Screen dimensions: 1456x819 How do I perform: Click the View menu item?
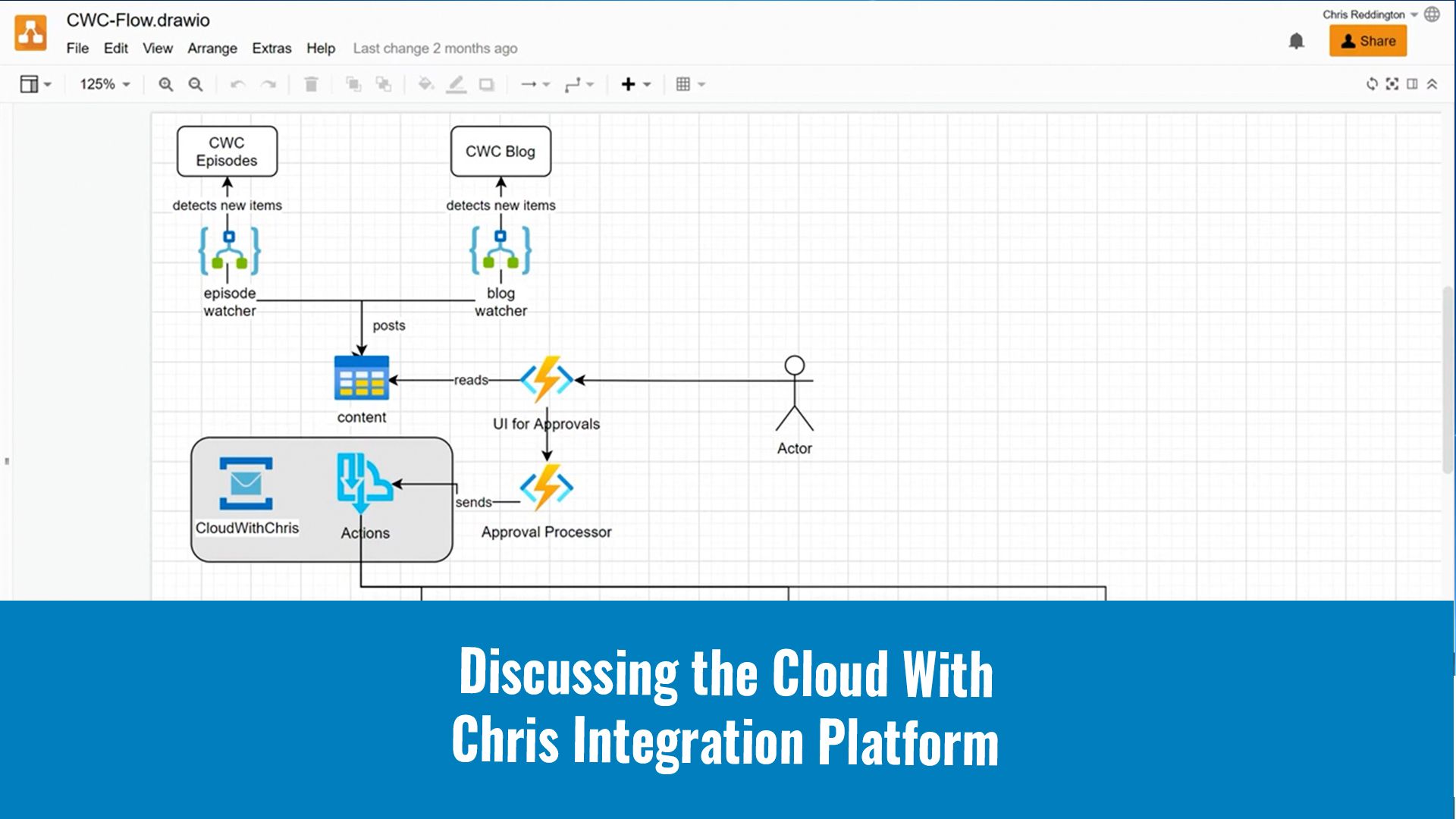click(156, 48)
